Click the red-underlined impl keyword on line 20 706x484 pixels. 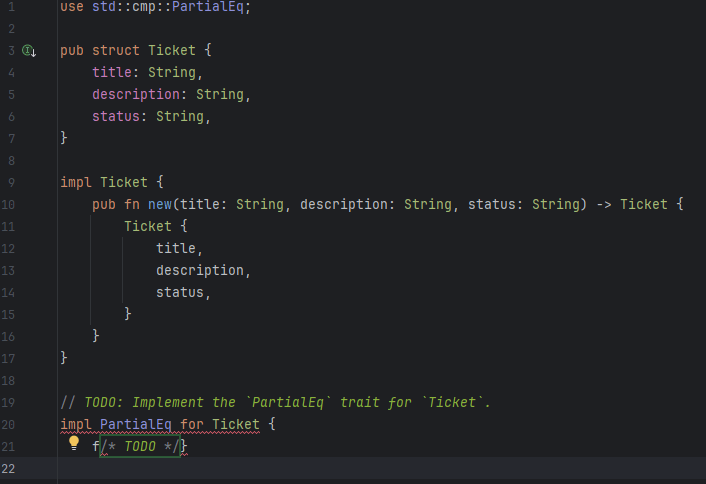[x=76, y=424]
